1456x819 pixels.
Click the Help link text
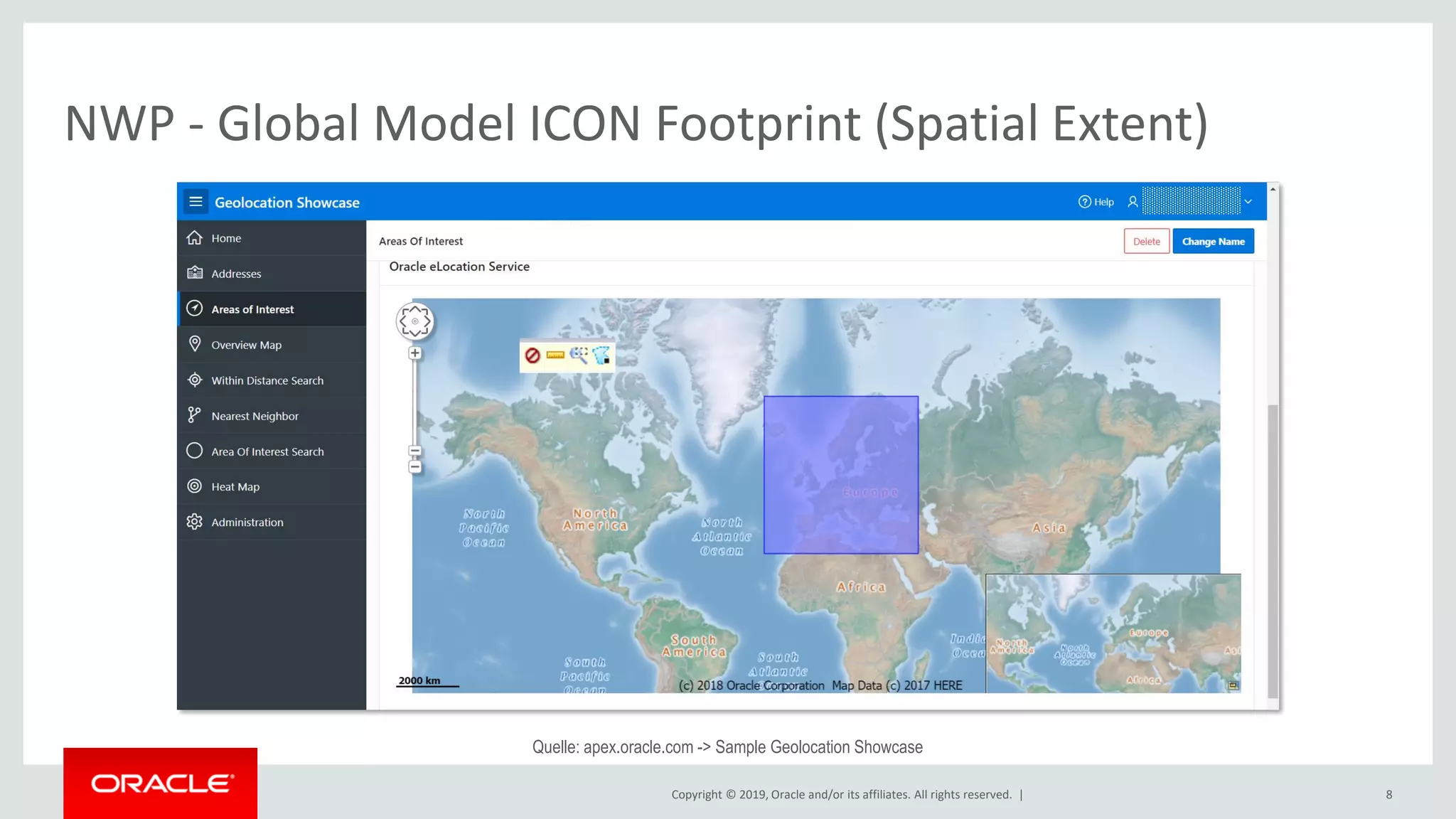point(1104,202)
